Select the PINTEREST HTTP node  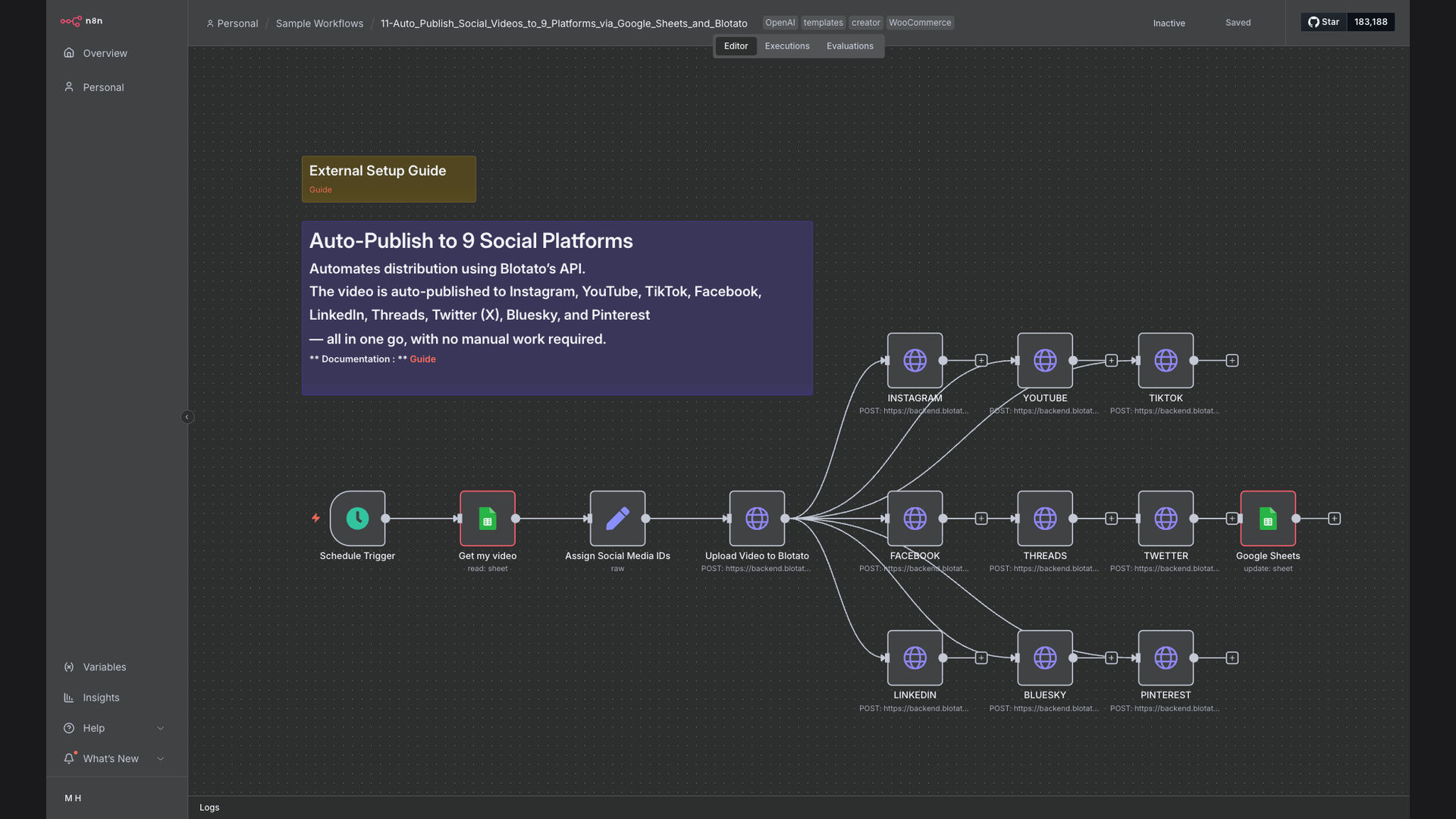(1166, 657)
